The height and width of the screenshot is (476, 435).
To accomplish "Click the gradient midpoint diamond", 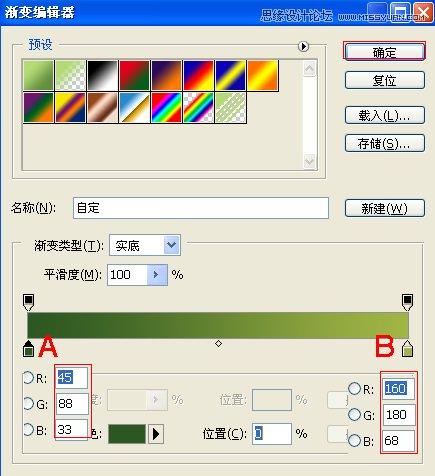I will coord(218,343).
